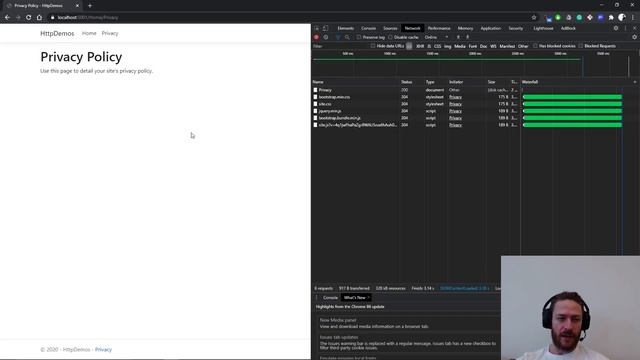Viewport: 640px width, 360px height.
Task: Toggle the Doc request type filter
Action: pos(483,46)
